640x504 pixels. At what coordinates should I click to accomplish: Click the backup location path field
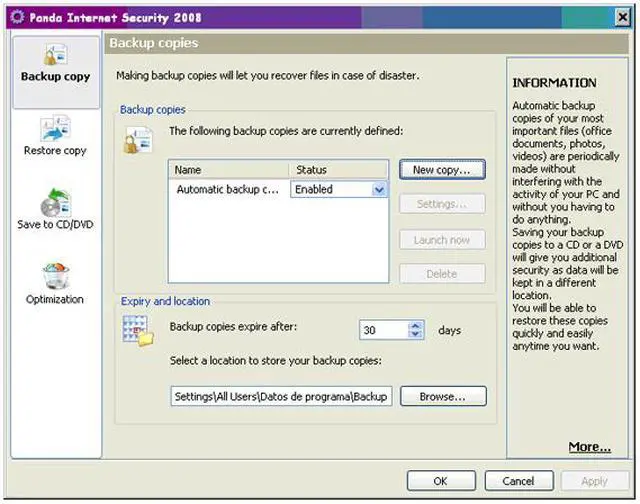(280, 396)
